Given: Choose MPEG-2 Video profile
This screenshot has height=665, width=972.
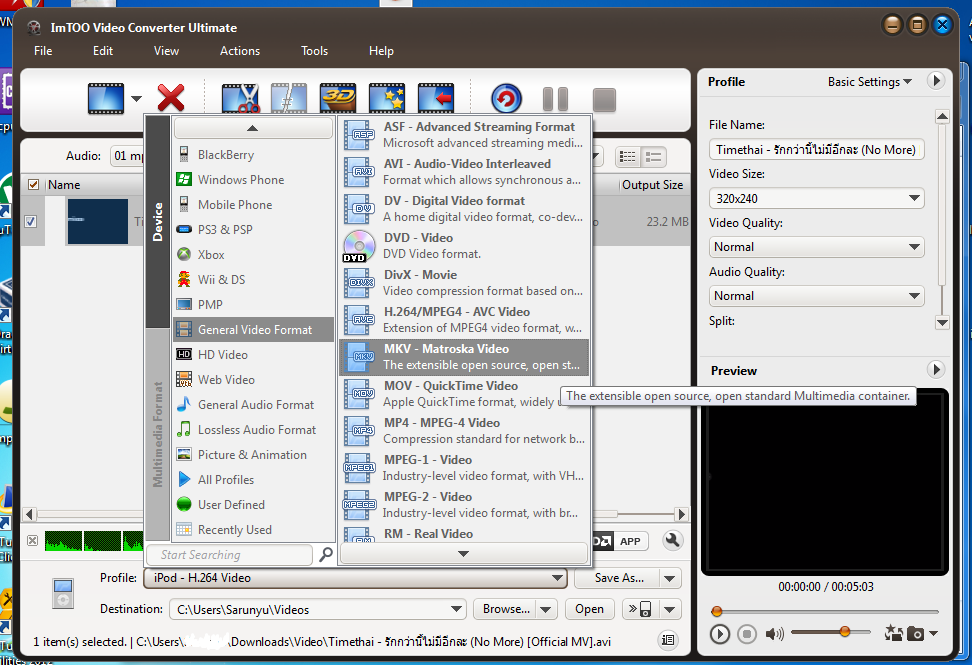Looking at the screenshot, I should (x=464, y=504).
